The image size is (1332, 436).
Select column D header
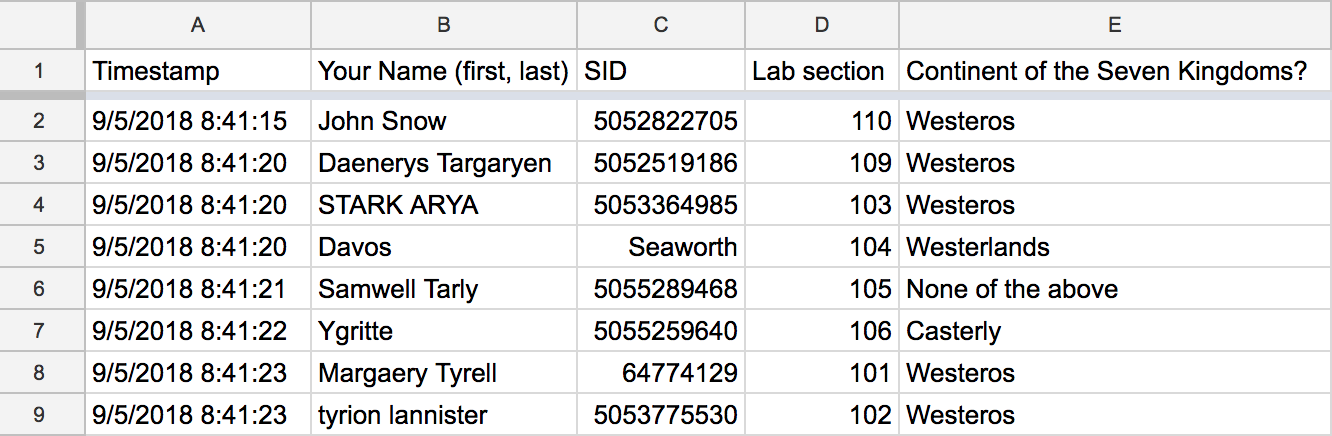coord(822,25)
